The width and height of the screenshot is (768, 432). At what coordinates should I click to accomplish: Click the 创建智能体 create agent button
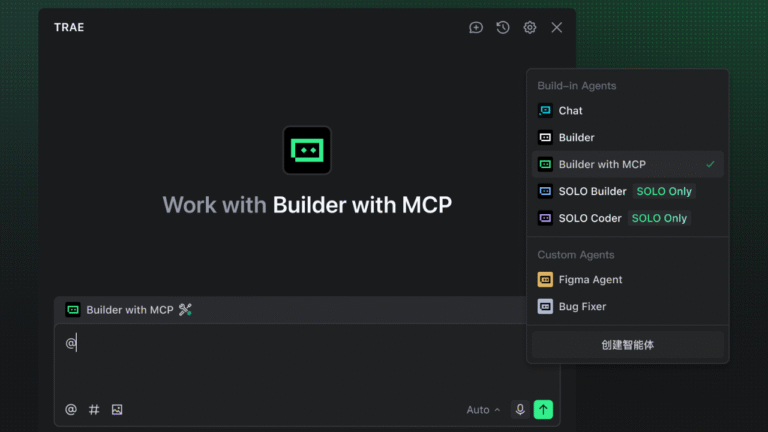(627, 345)
